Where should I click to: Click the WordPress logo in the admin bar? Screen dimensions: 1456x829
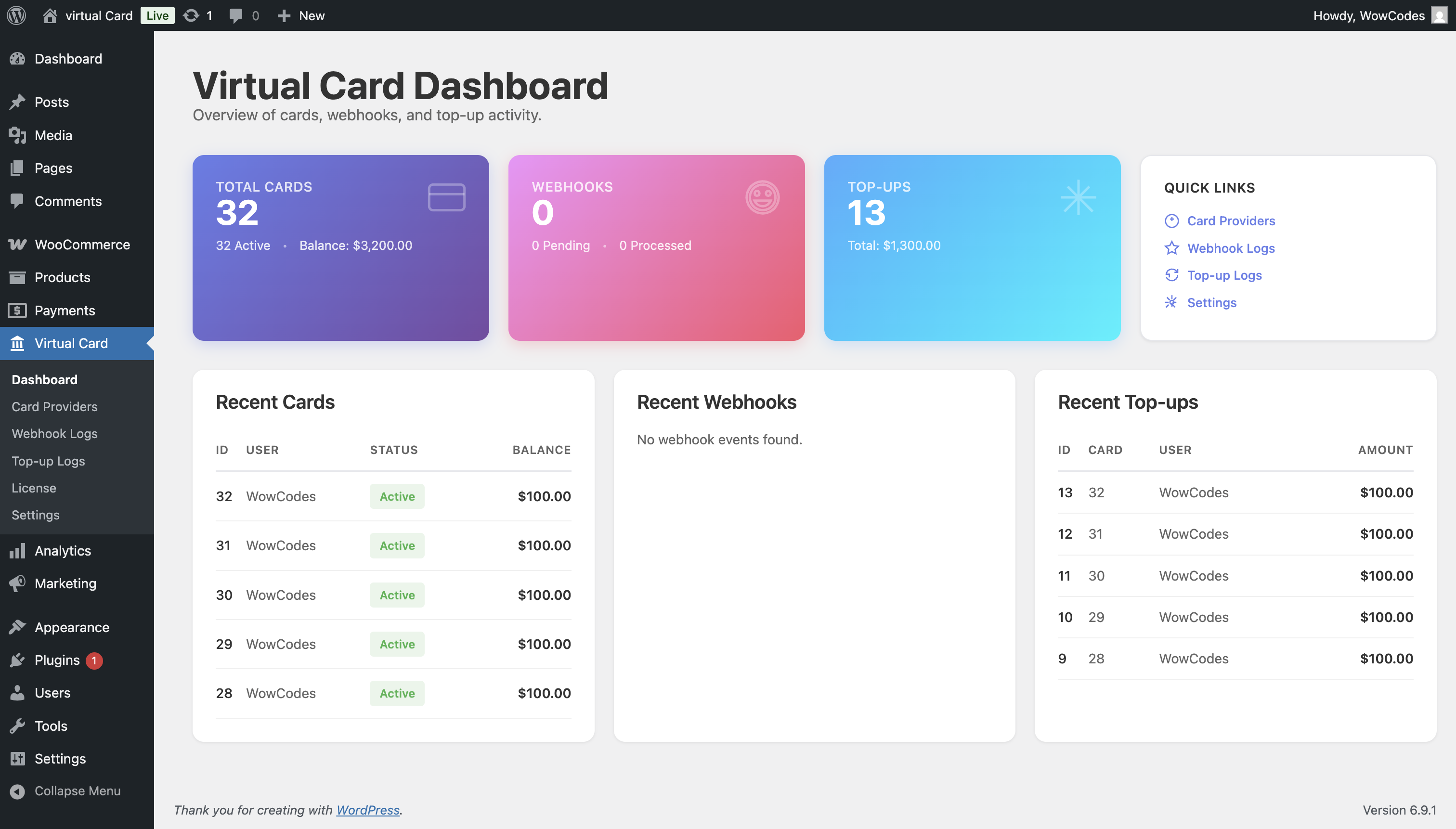point(16,15)
